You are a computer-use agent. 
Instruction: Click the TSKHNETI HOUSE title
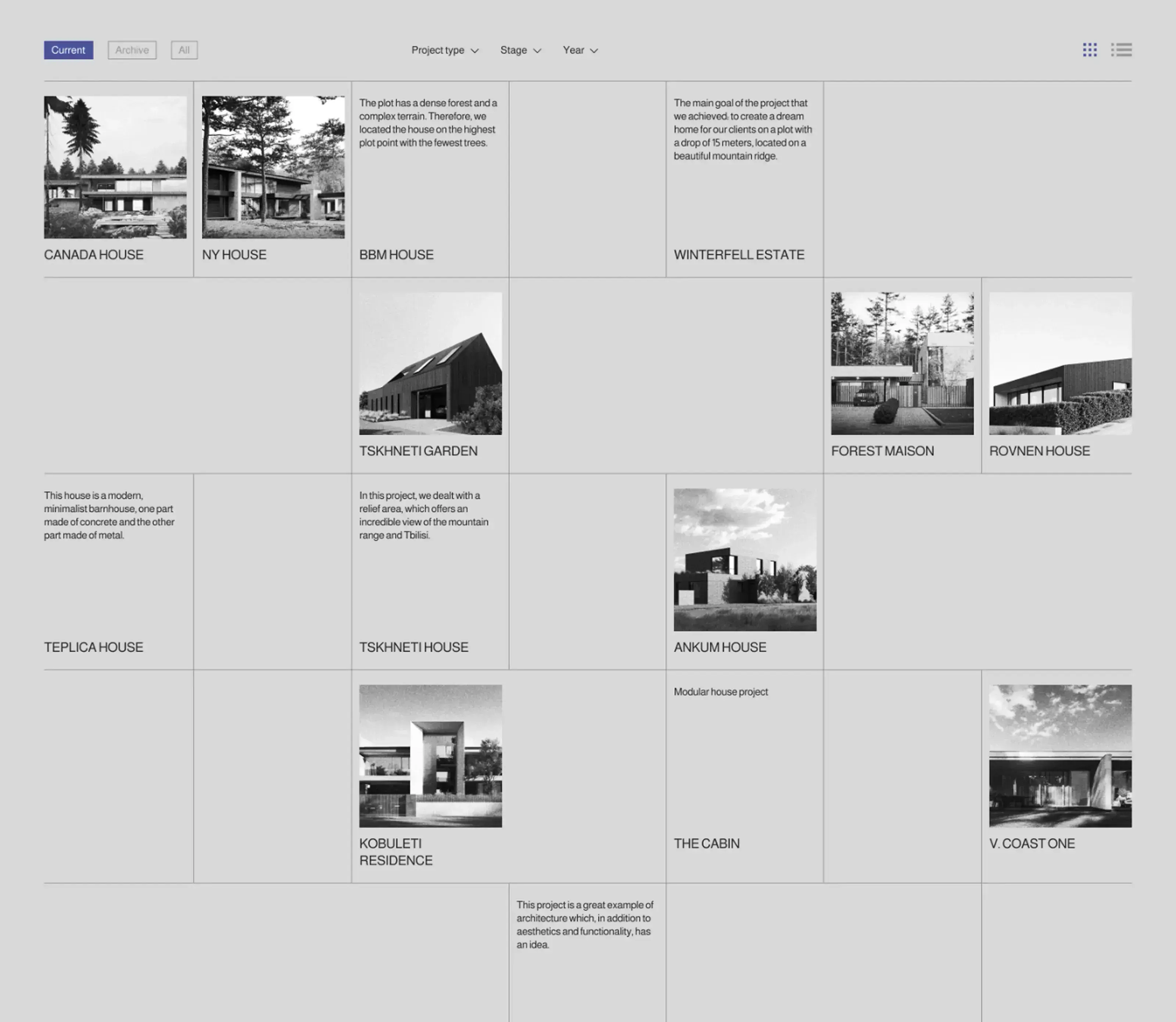414,647
